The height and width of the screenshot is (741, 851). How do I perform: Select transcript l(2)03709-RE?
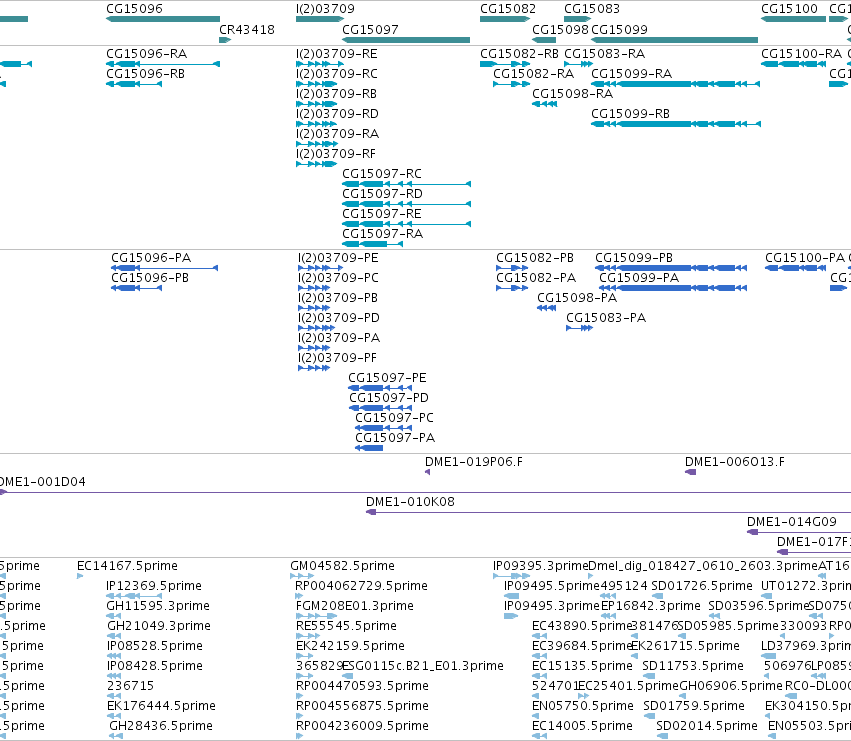(x=336, y=54)
